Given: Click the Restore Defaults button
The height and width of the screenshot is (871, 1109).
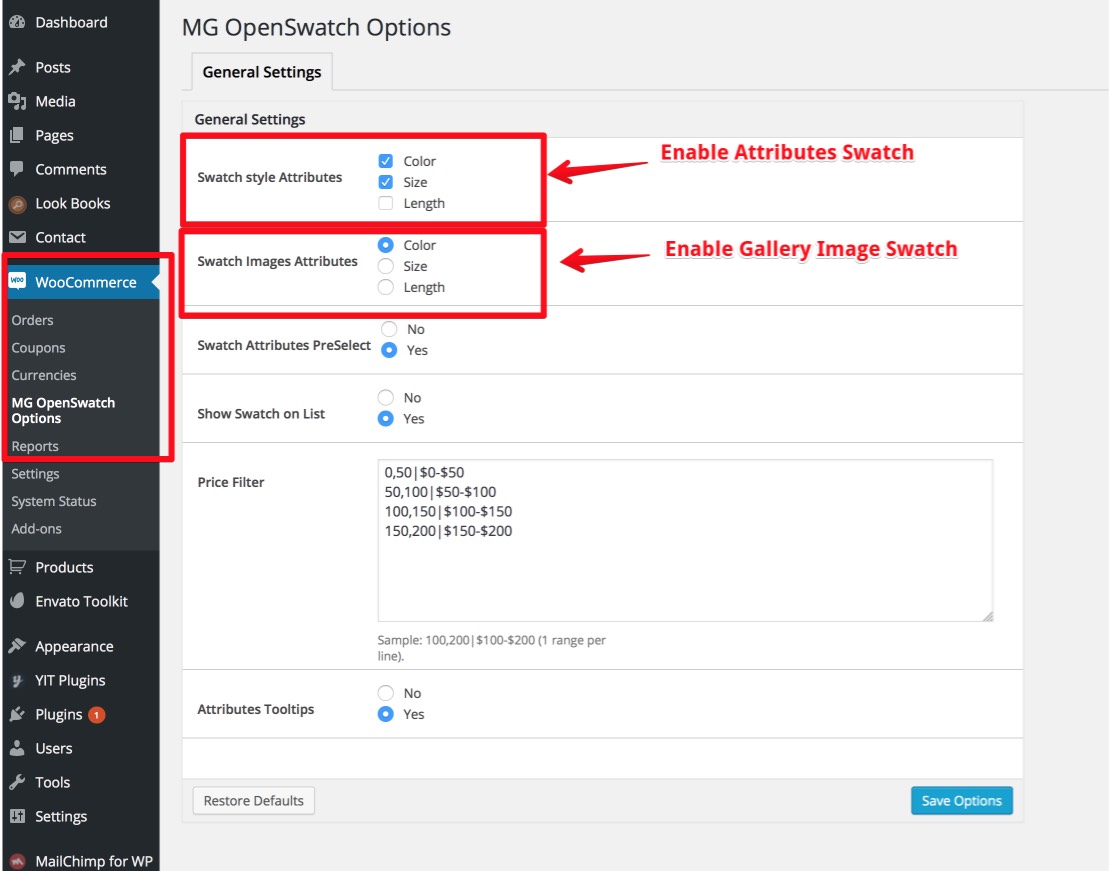Looking at the screenshot, I should point(253,800).
